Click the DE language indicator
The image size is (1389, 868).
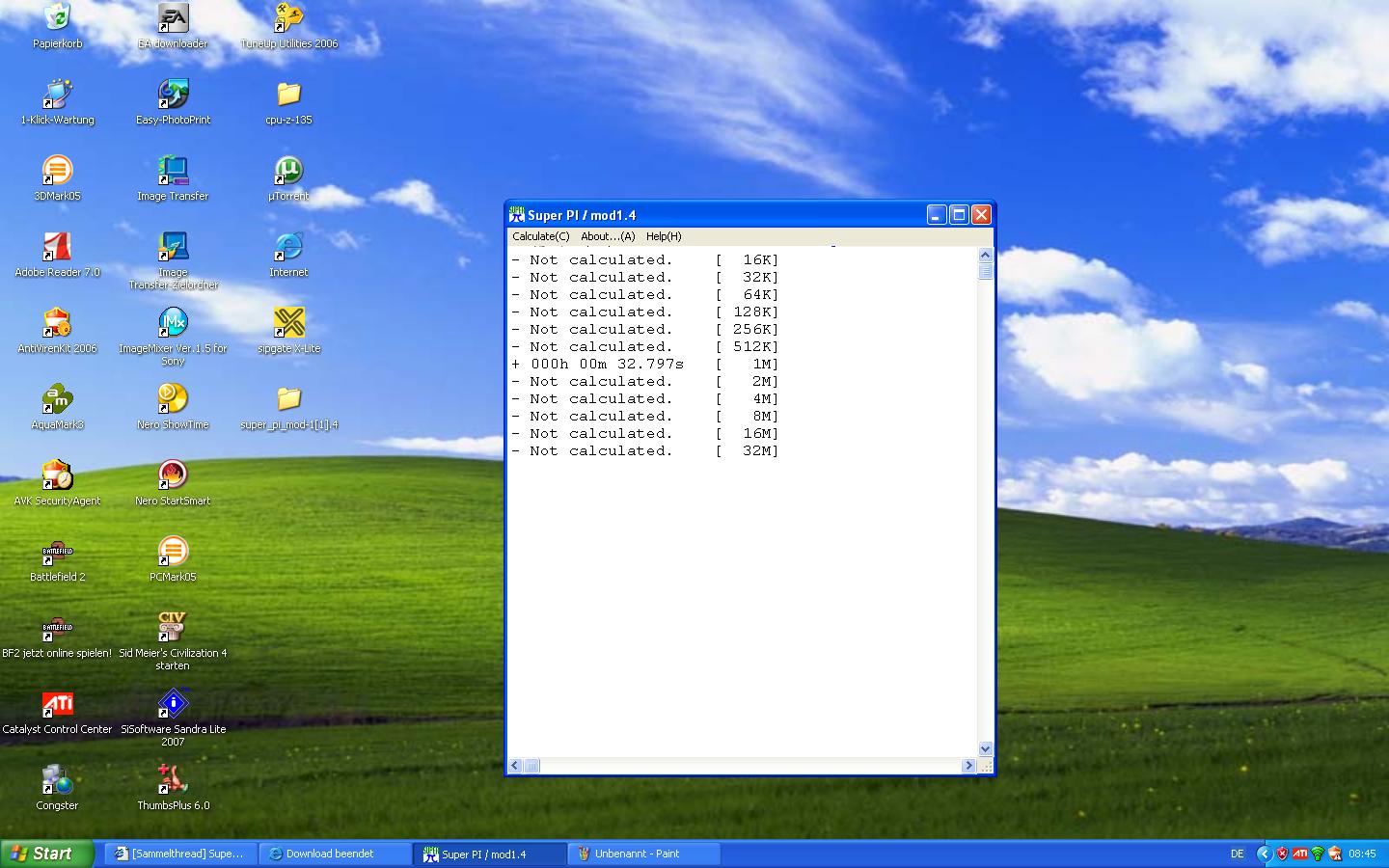[x=1238, y=854]
